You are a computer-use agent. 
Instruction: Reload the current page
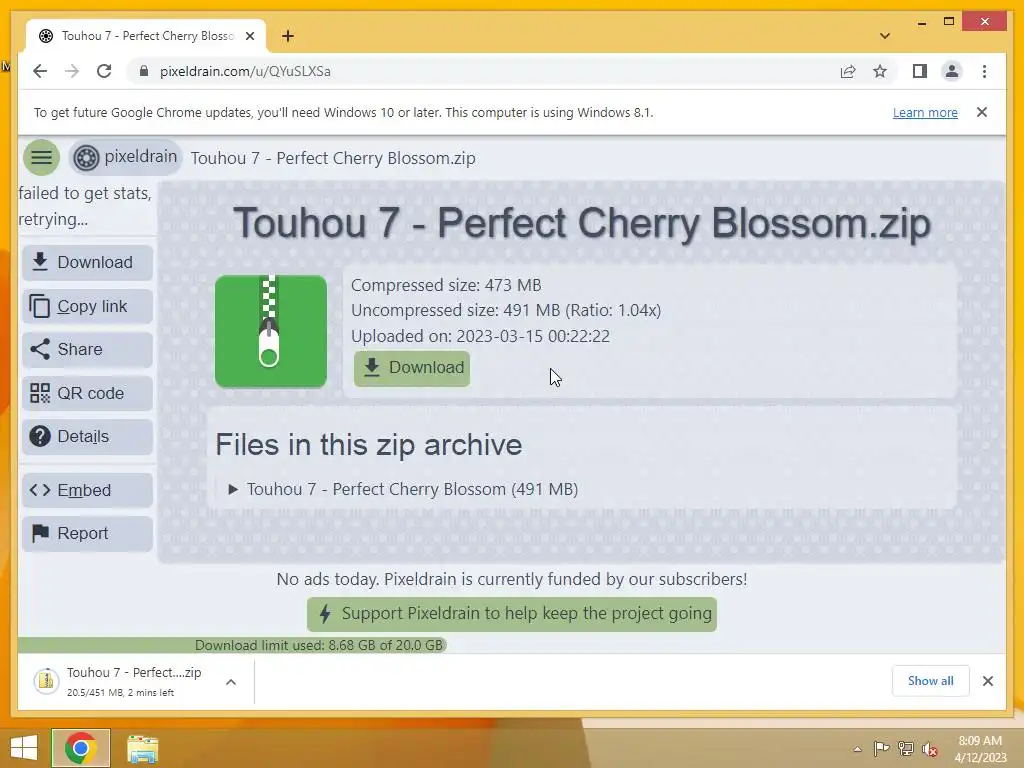pyautogui.click(x=104, y=71)
